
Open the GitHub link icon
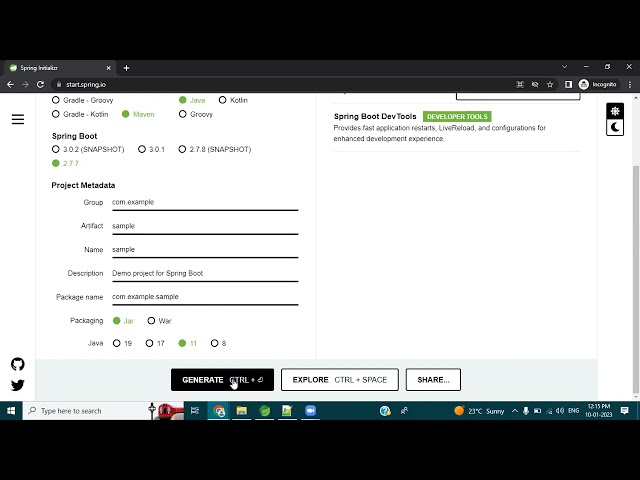(18, 364)
